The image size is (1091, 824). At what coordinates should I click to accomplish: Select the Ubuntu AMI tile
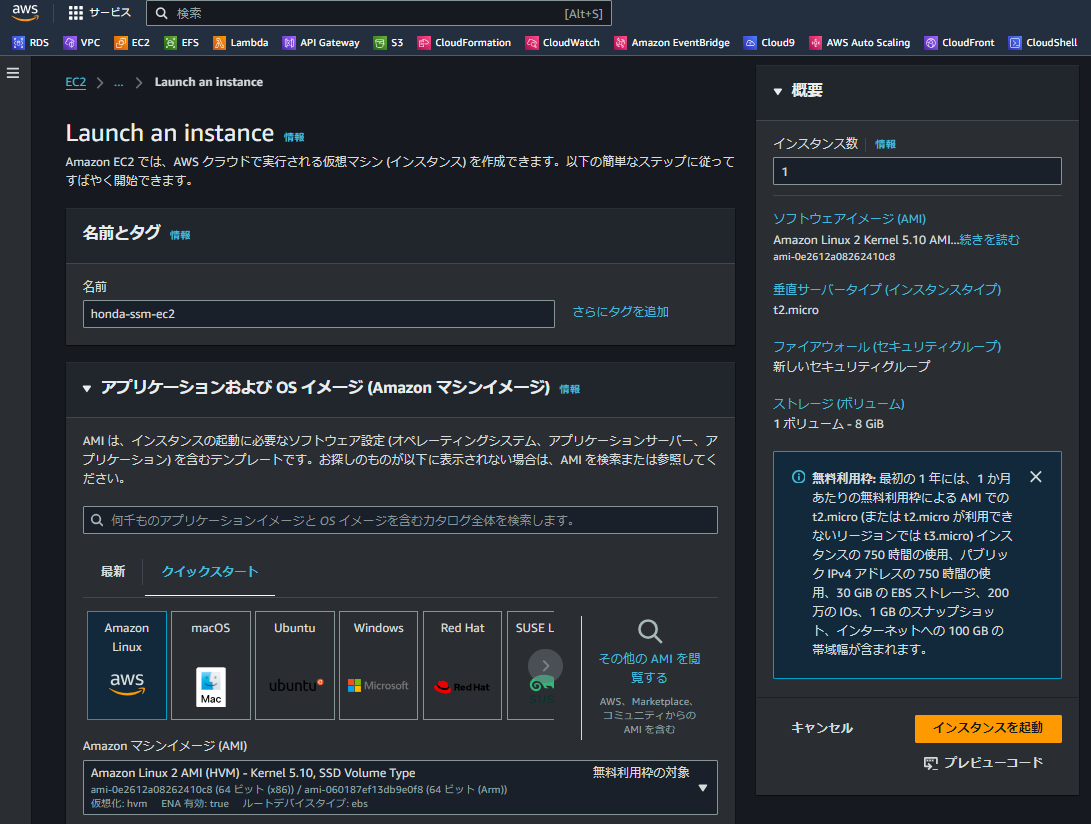pos(295,665)
